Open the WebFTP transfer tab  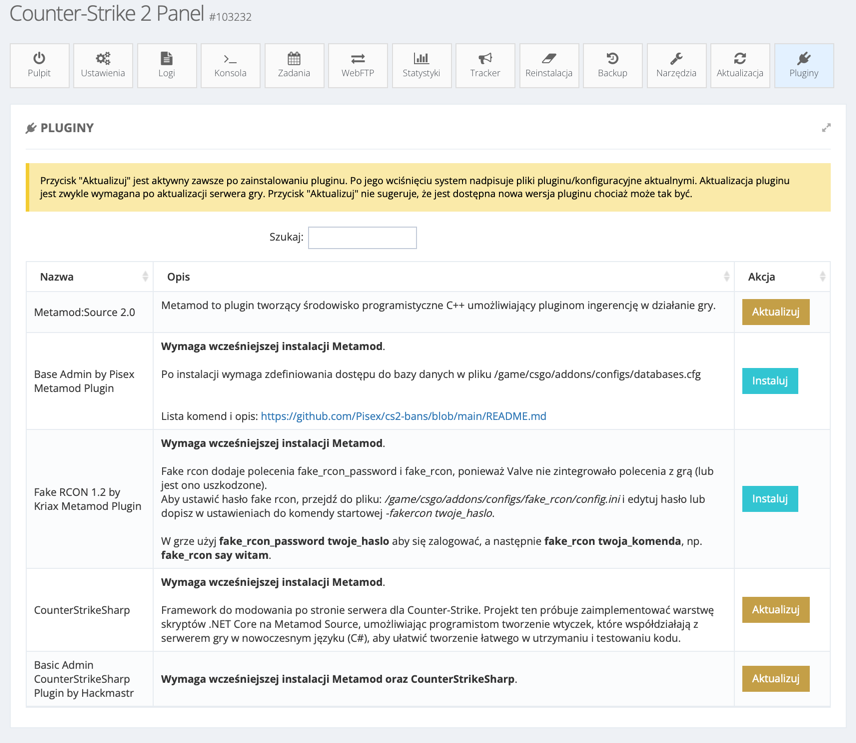pos(358,65)
